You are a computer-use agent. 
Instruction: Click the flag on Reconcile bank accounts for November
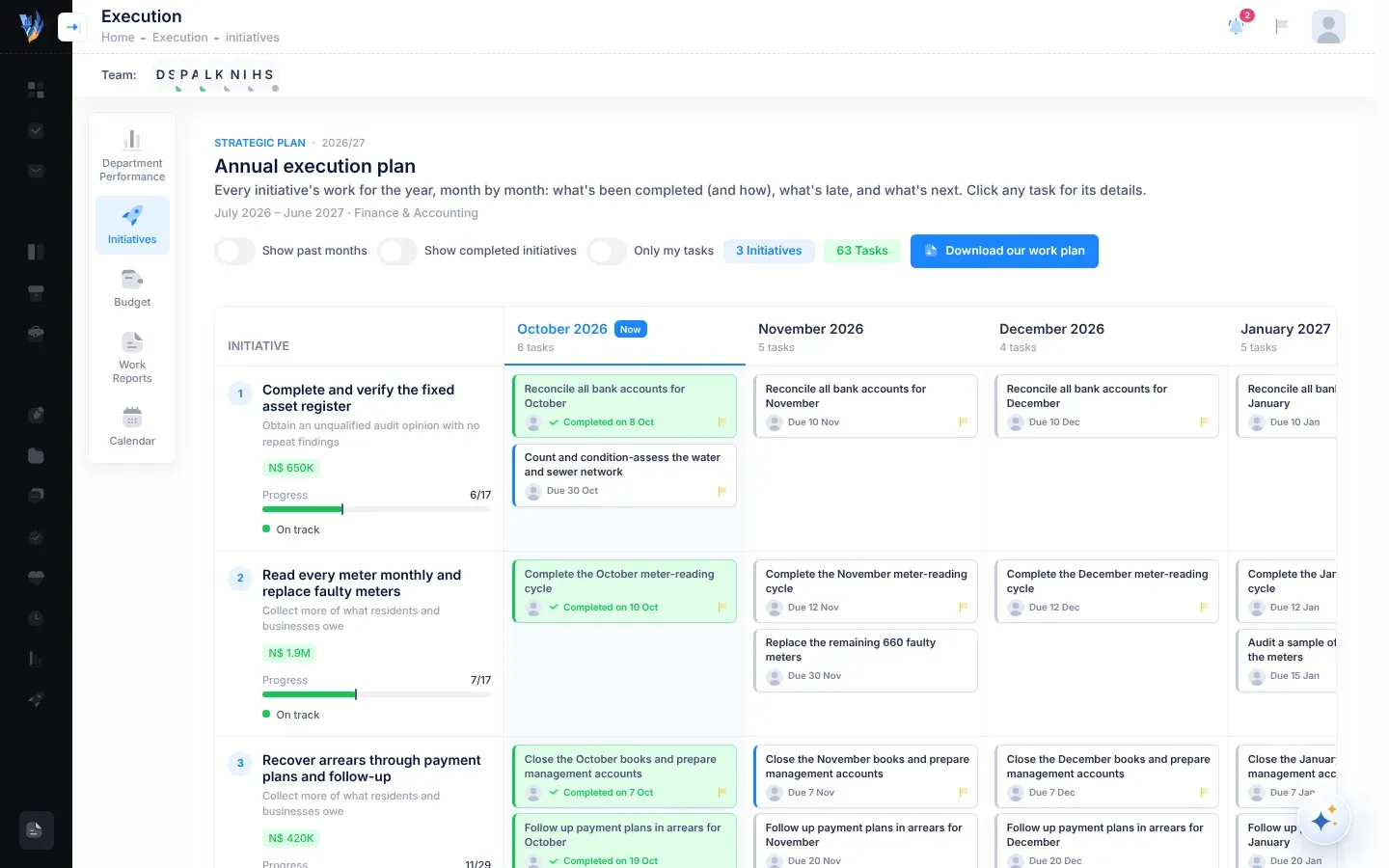963,422
